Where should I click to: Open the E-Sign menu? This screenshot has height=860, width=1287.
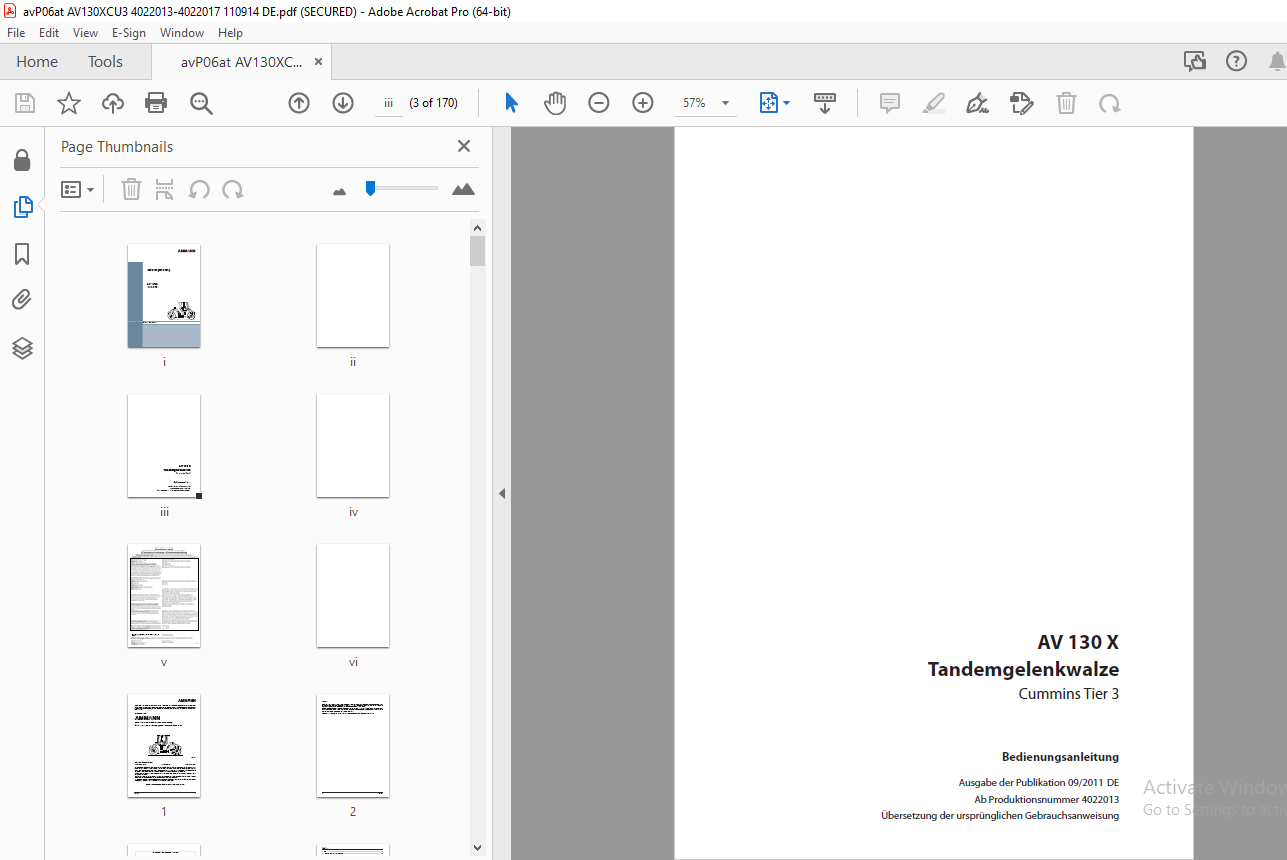(129, 33)
